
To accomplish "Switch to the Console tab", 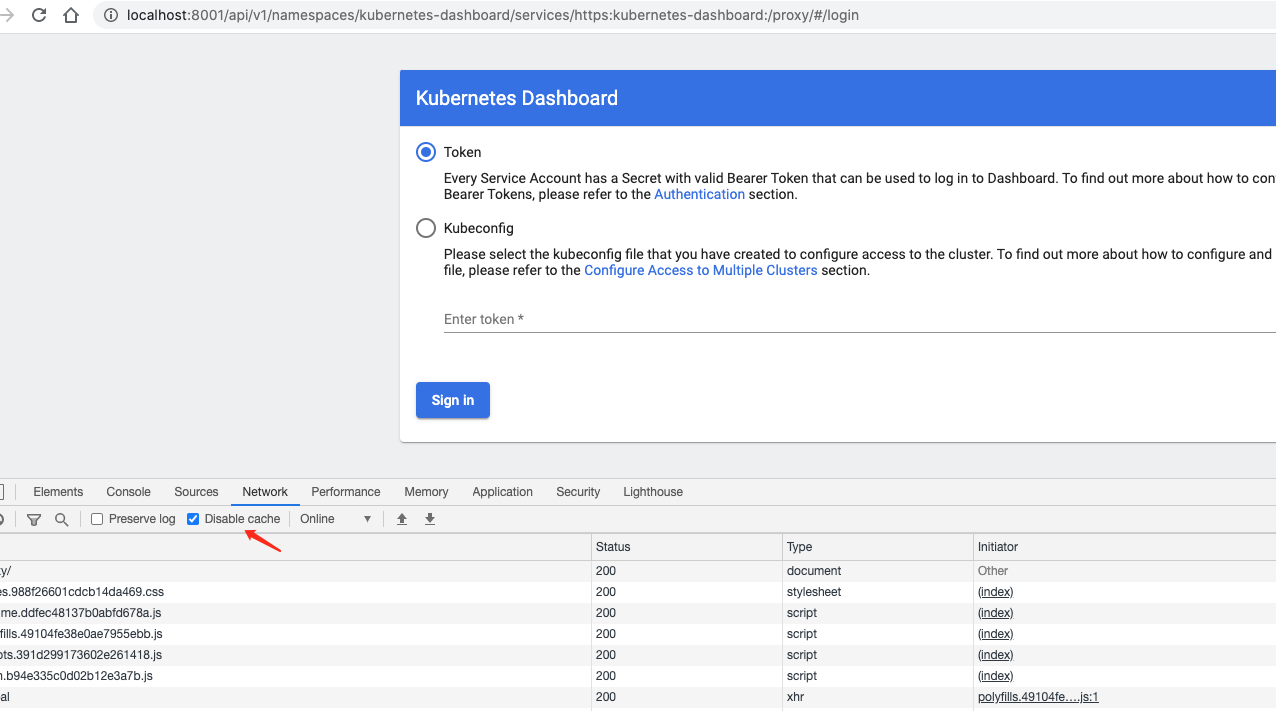I will 129,492.
